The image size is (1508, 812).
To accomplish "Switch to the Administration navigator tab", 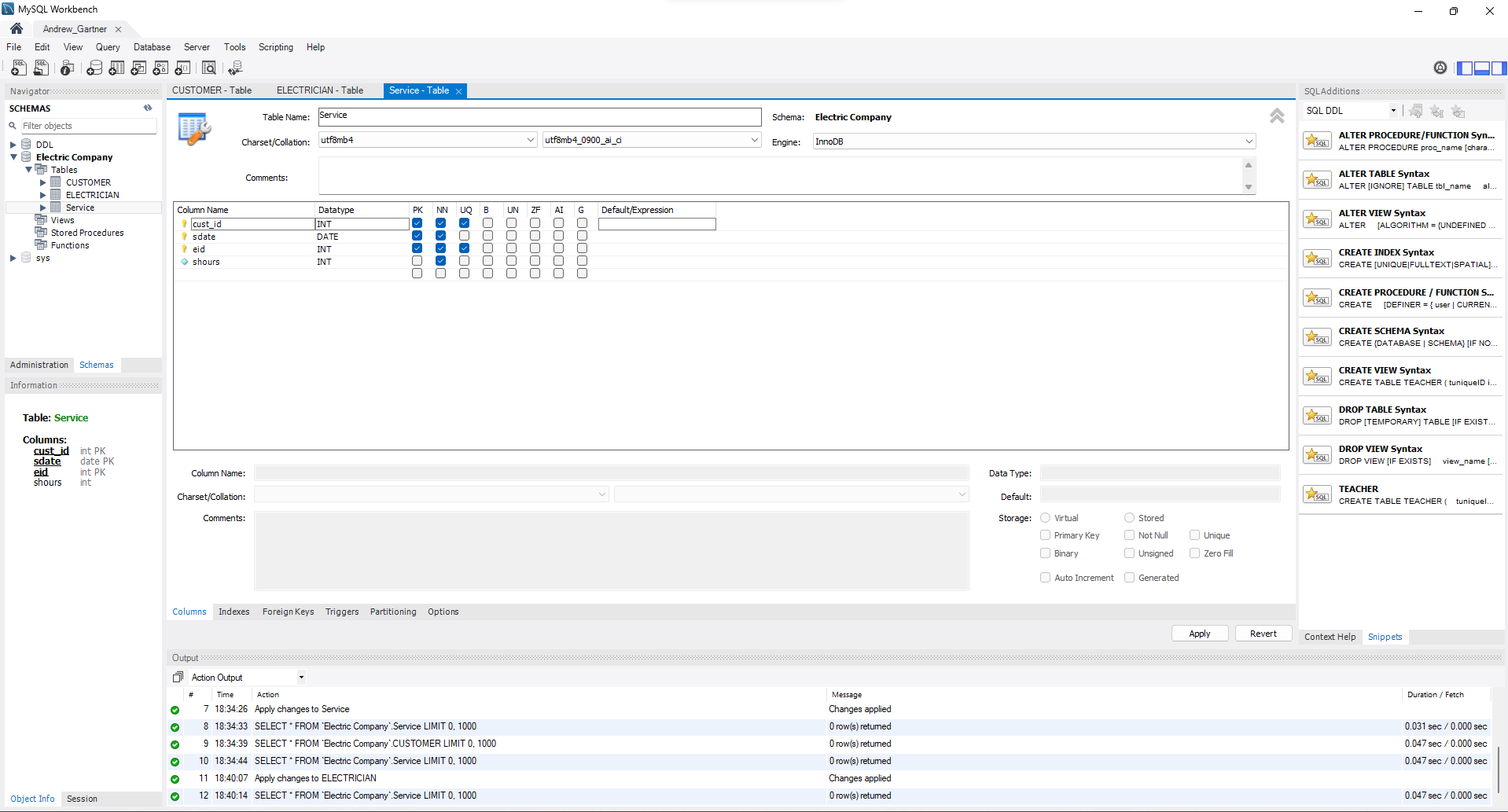I will click(x=39, y=365).
